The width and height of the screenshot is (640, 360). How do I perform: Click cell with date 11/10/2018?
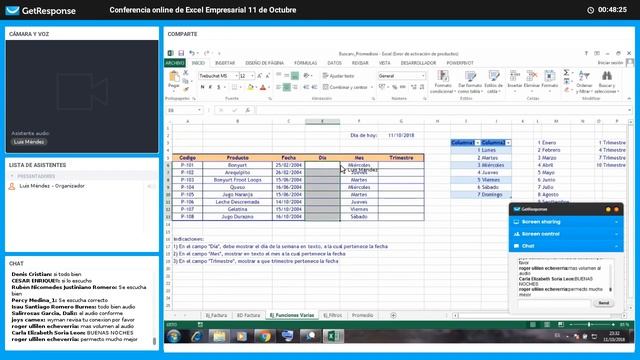pyautogui.click(x=401, y=135)
